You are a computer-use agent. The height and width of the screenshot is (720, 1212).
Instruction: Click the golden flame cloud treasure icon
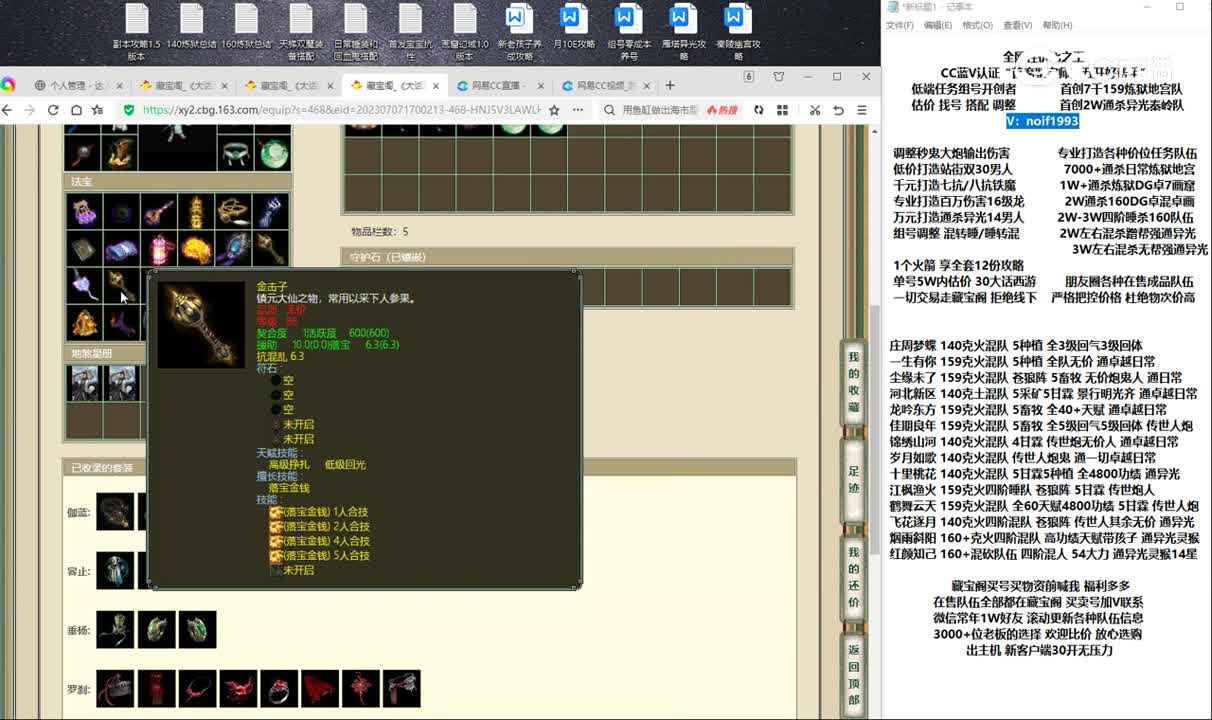pos(196,248)
